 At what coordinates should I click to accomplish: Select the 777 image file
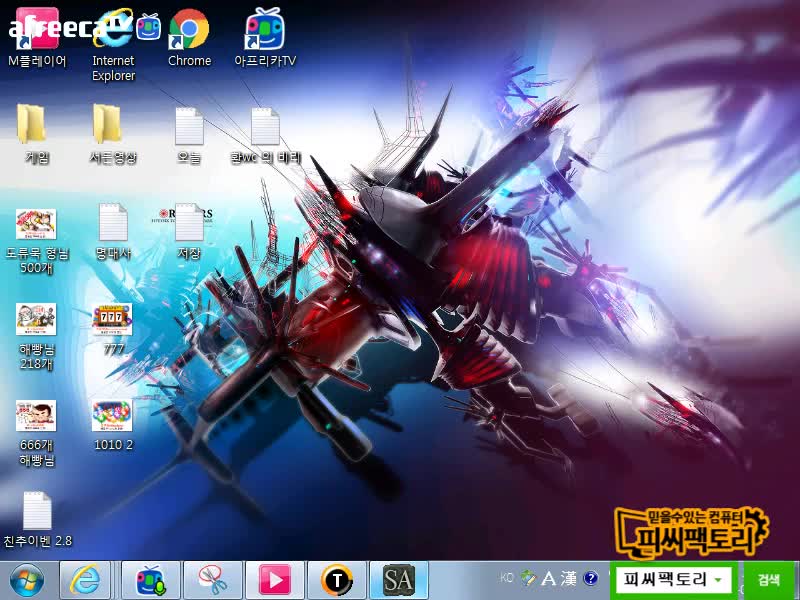pyautogui.click(x=112, y=320)
